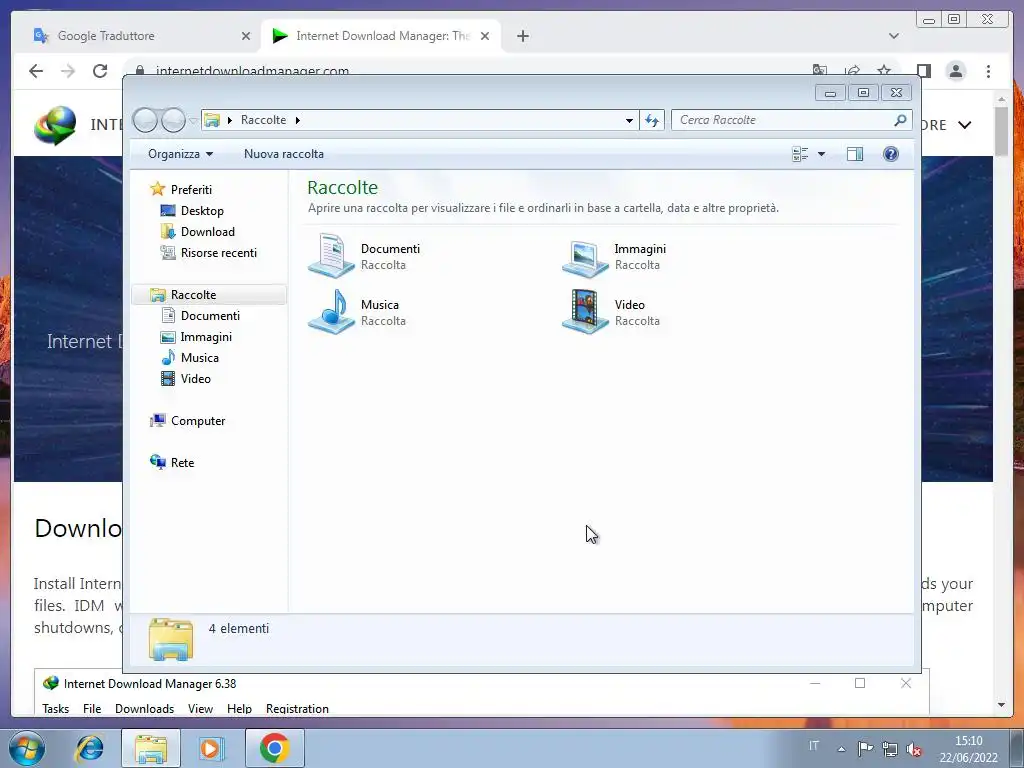Image resolution: width=1024 pixels, height=768 pixels.
Task: Open the view options dropdown arrow
Action: 822,154
